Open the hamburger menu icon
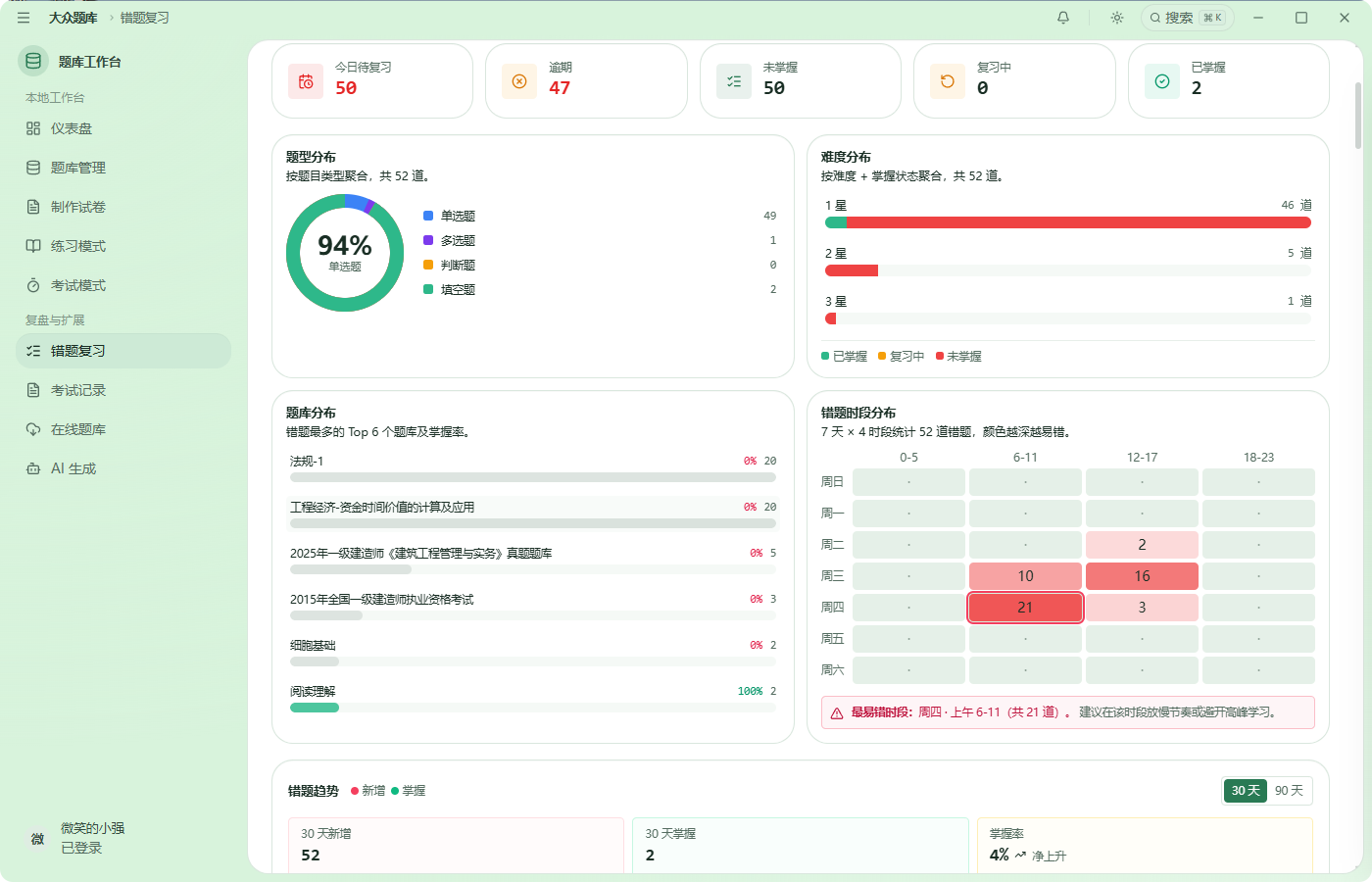 tap(24, 18)
